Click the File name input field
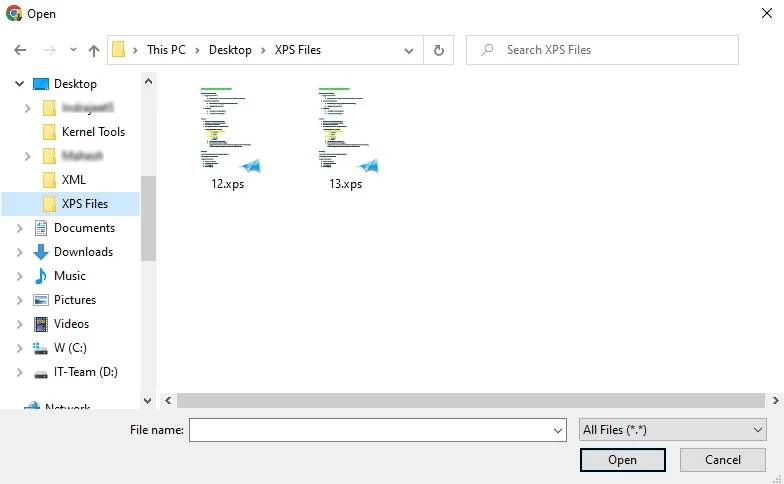 tap(378, 430)
